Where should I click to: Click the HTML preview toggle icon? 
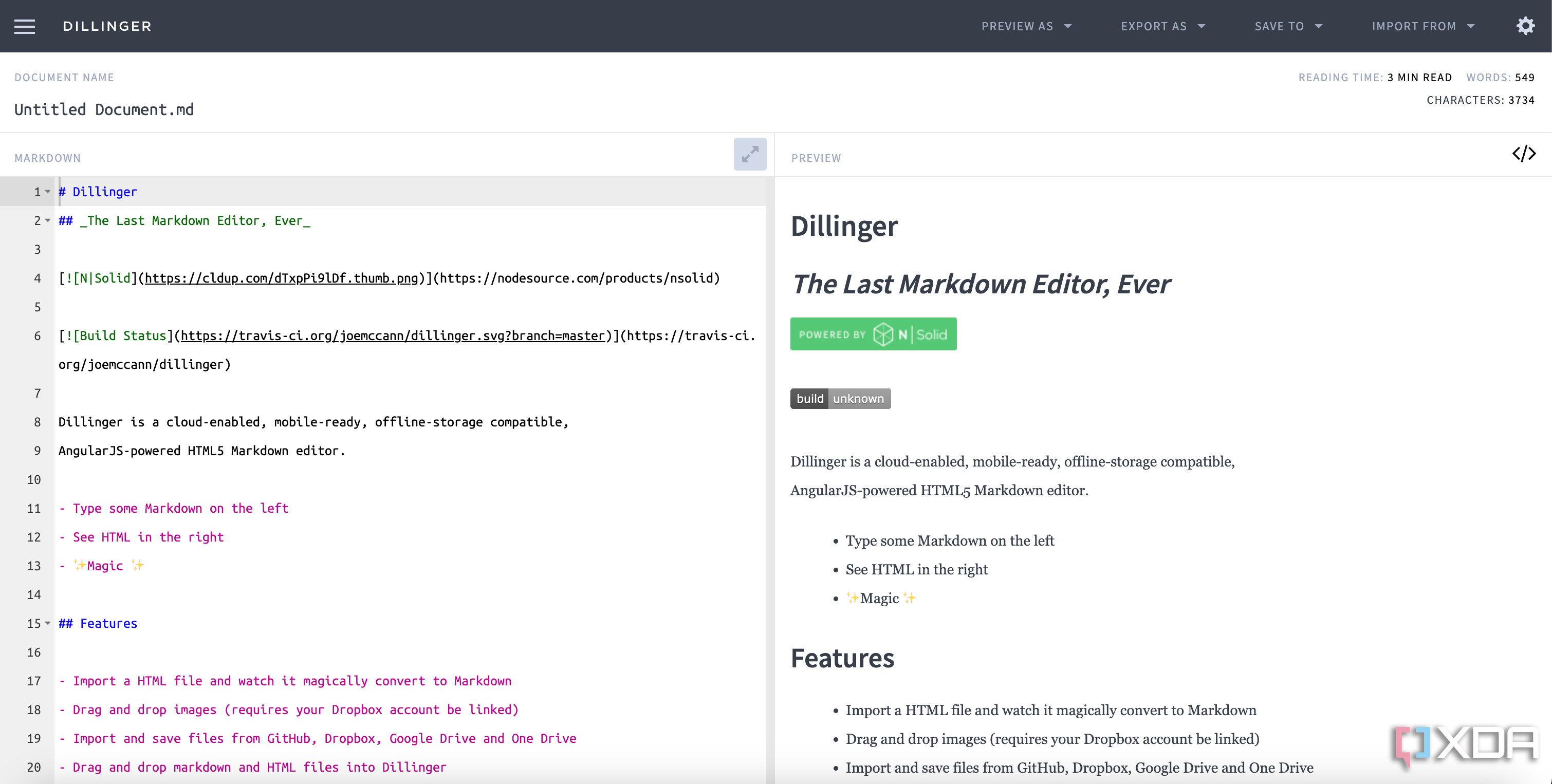pyautogui.click(x=1524, y=154)
